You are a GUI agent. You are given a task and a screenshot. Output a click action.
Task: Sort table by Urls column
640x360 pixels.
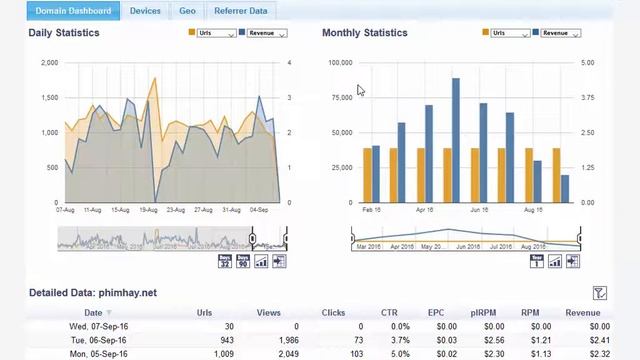(204, 313)
